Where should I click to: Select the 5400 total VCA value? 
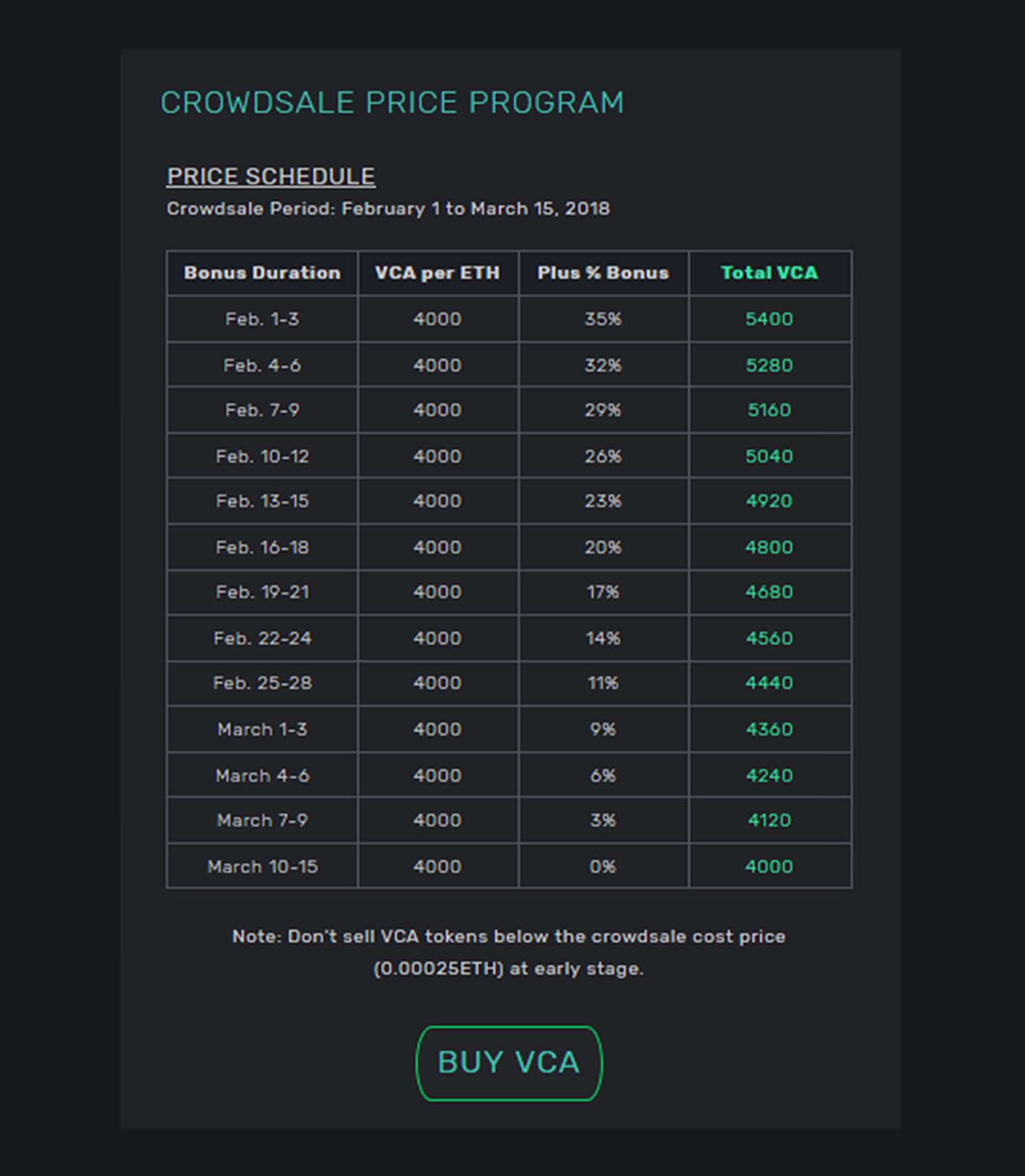[x=769, y=319]
